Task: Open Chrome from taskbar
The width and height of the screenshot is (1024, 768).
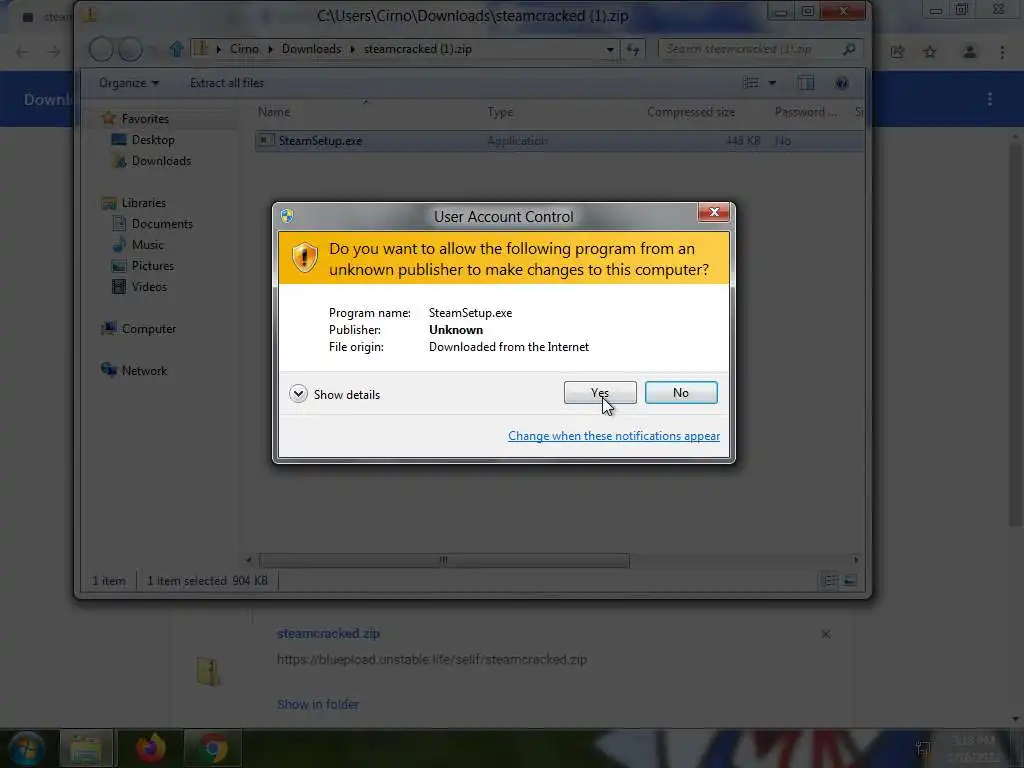Action: 212,748
